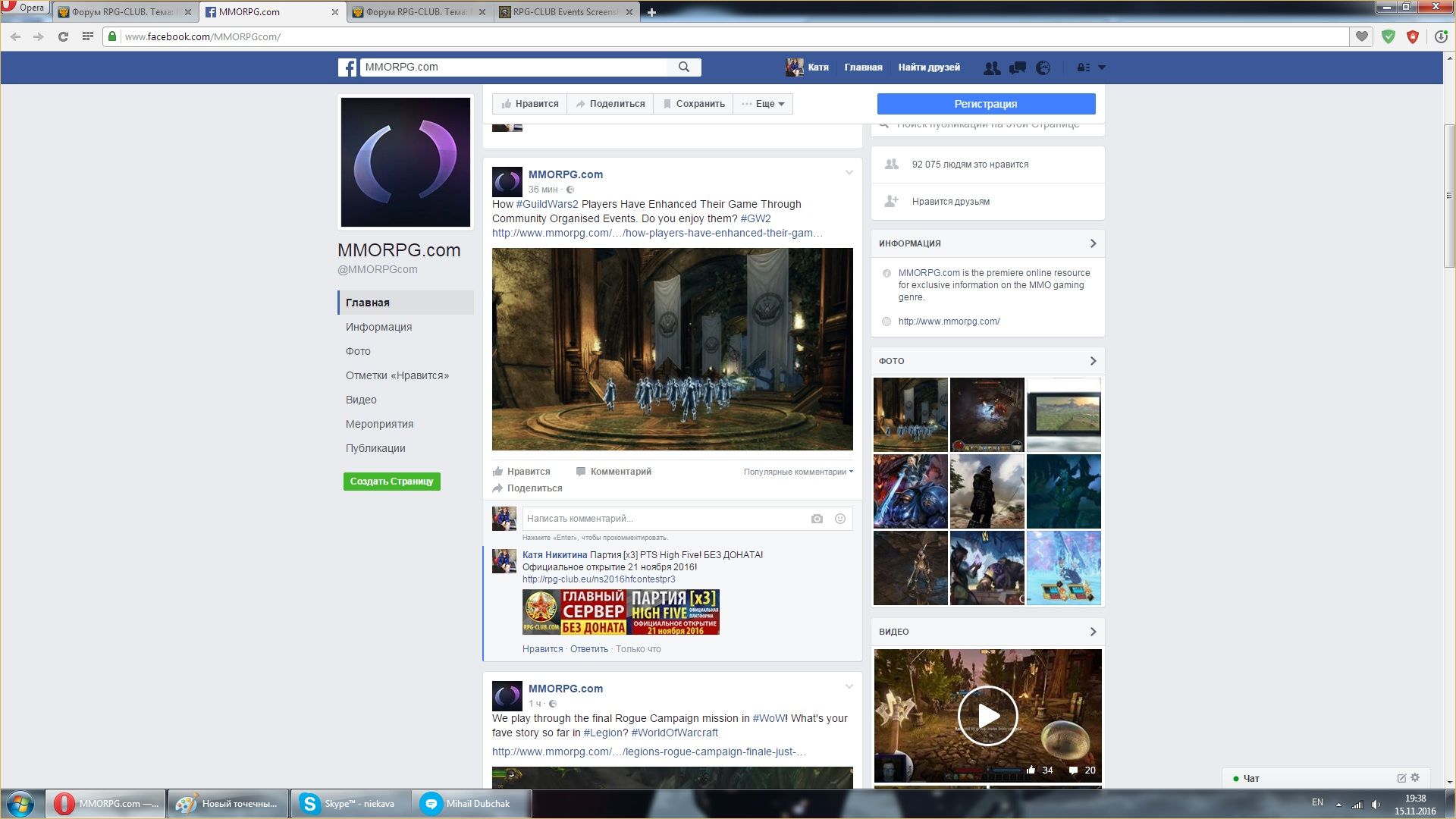Viewport: 1456px width, 819px height.
Task: Switch to RPG-CLUB Events Screenshots tab
Action: 564,12
